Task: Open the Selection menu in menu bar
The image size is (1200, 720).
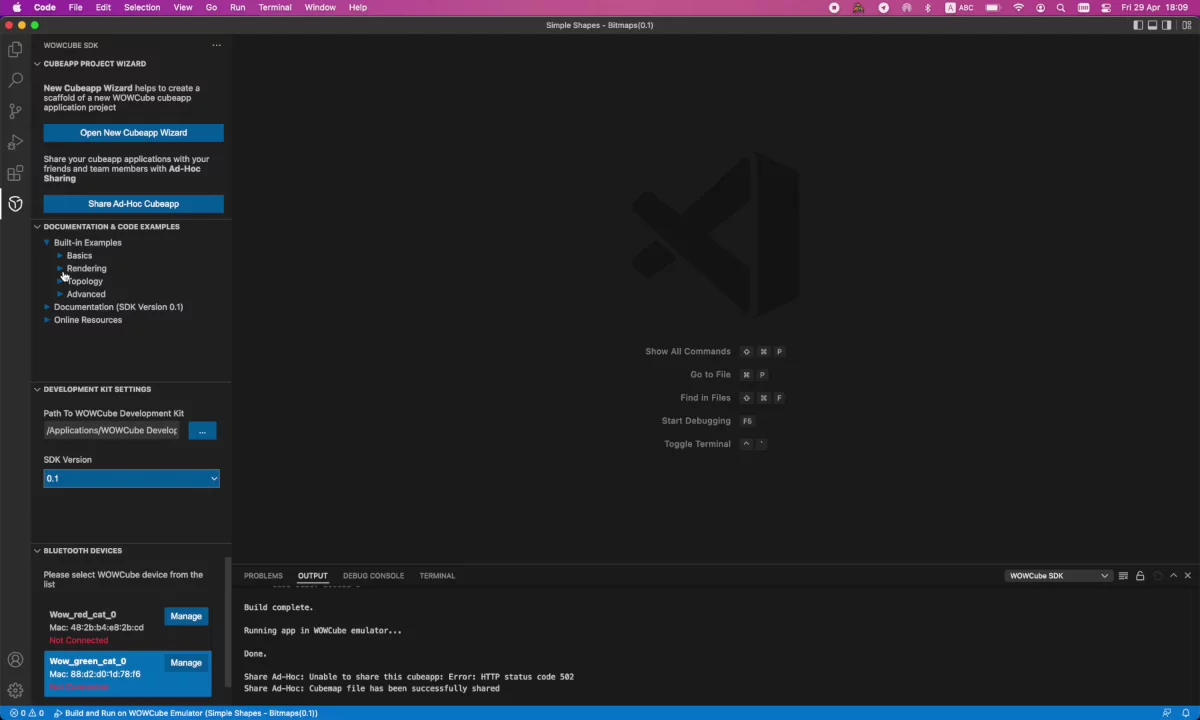Action: 141,7
